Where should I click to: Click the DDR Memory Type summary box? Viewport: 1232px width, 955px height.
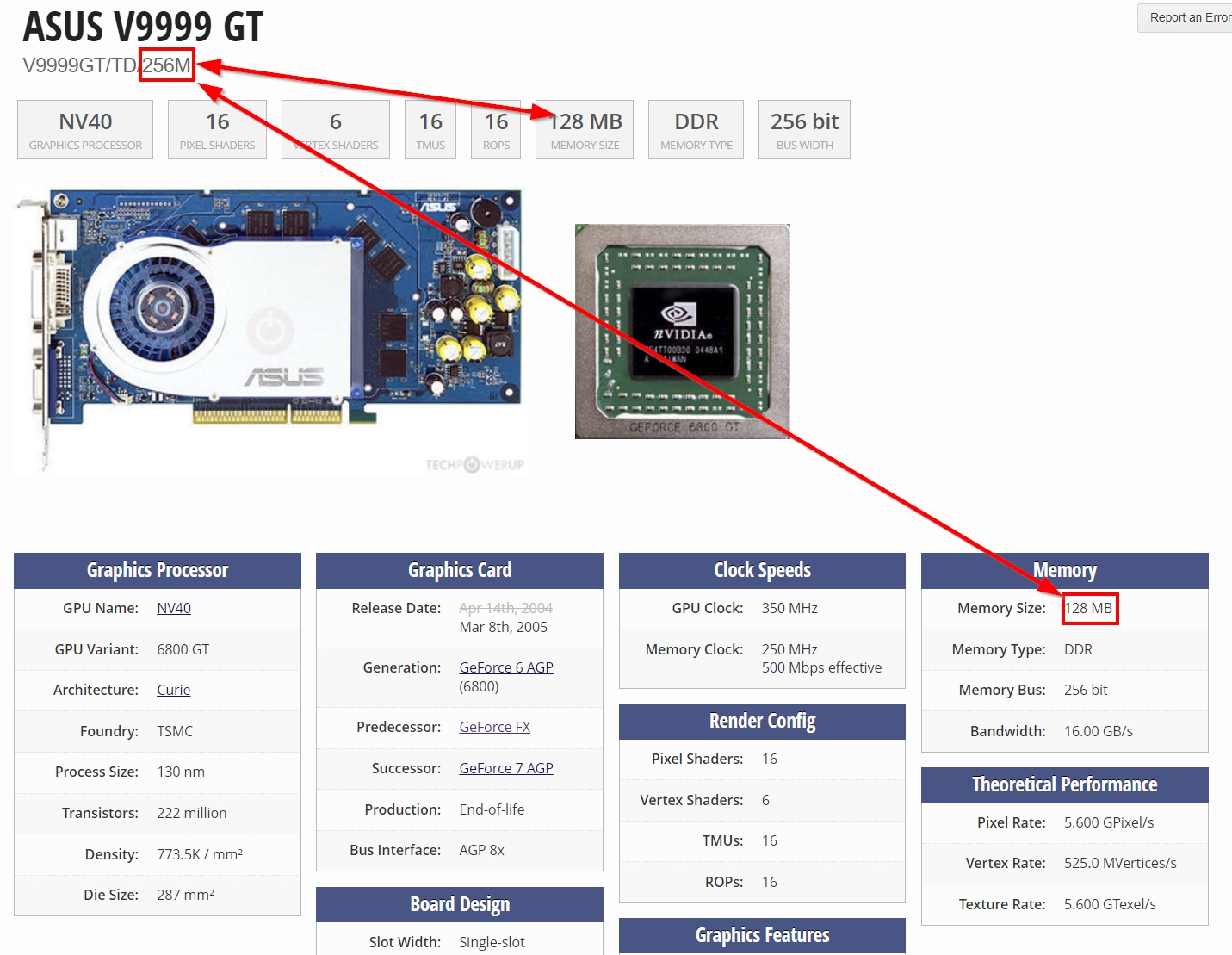[x=696, y=130]
